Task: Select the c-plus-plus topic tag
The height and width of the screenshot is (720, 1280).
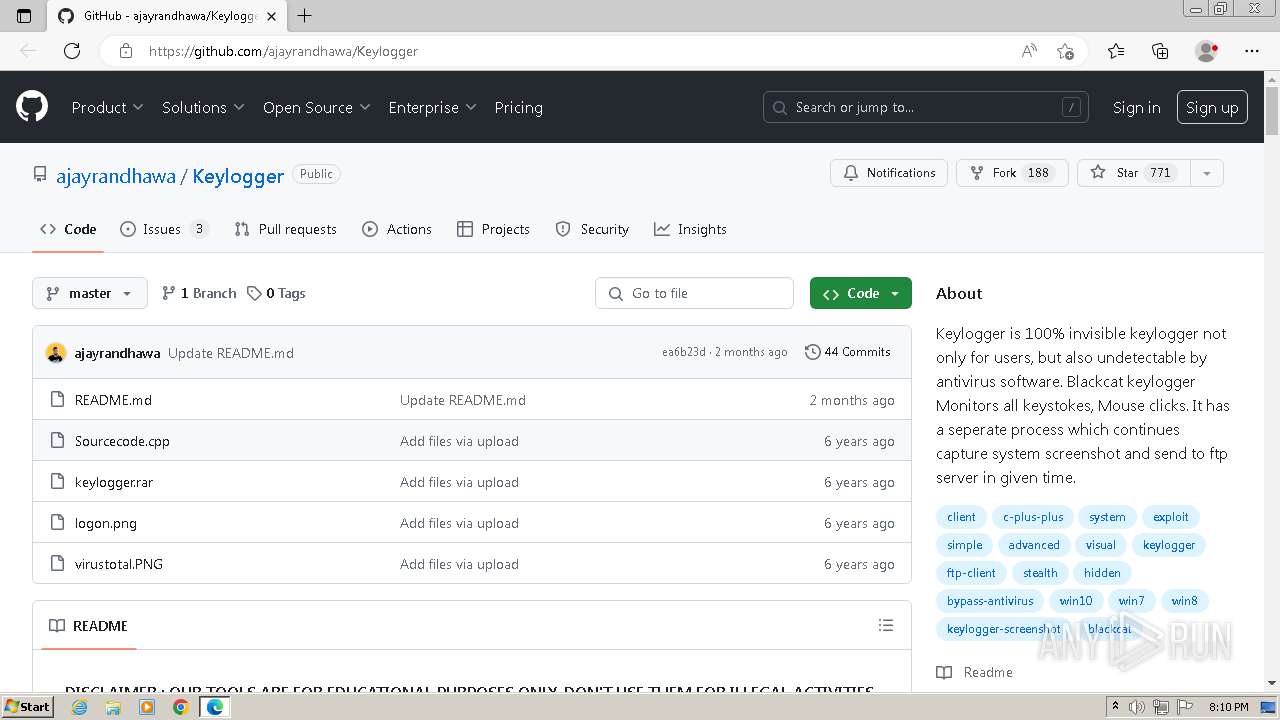Action: 1033,517
